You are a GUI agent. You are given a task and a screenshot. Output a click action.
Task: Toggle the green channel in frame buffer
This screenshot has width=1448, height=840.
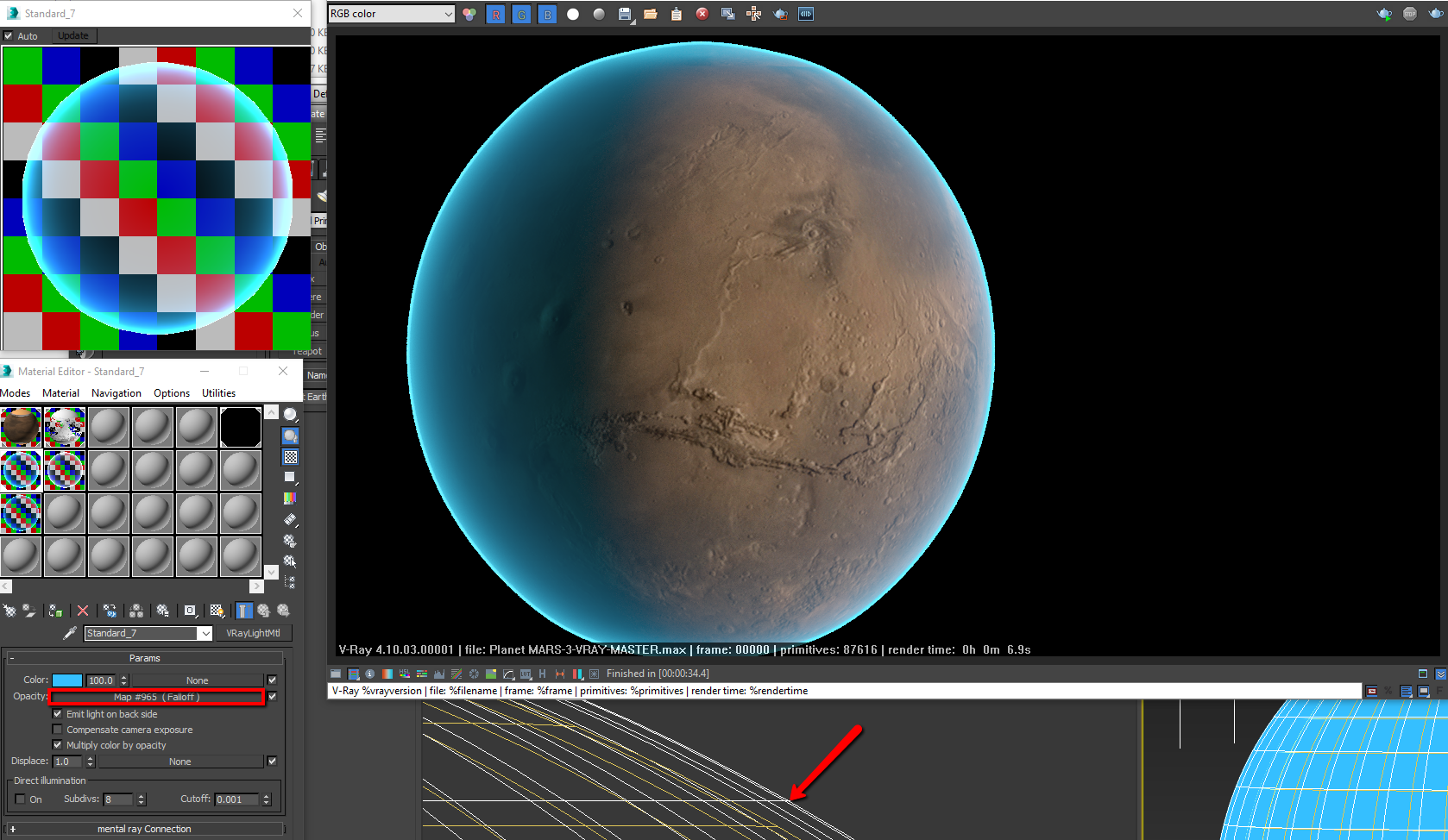521,15
